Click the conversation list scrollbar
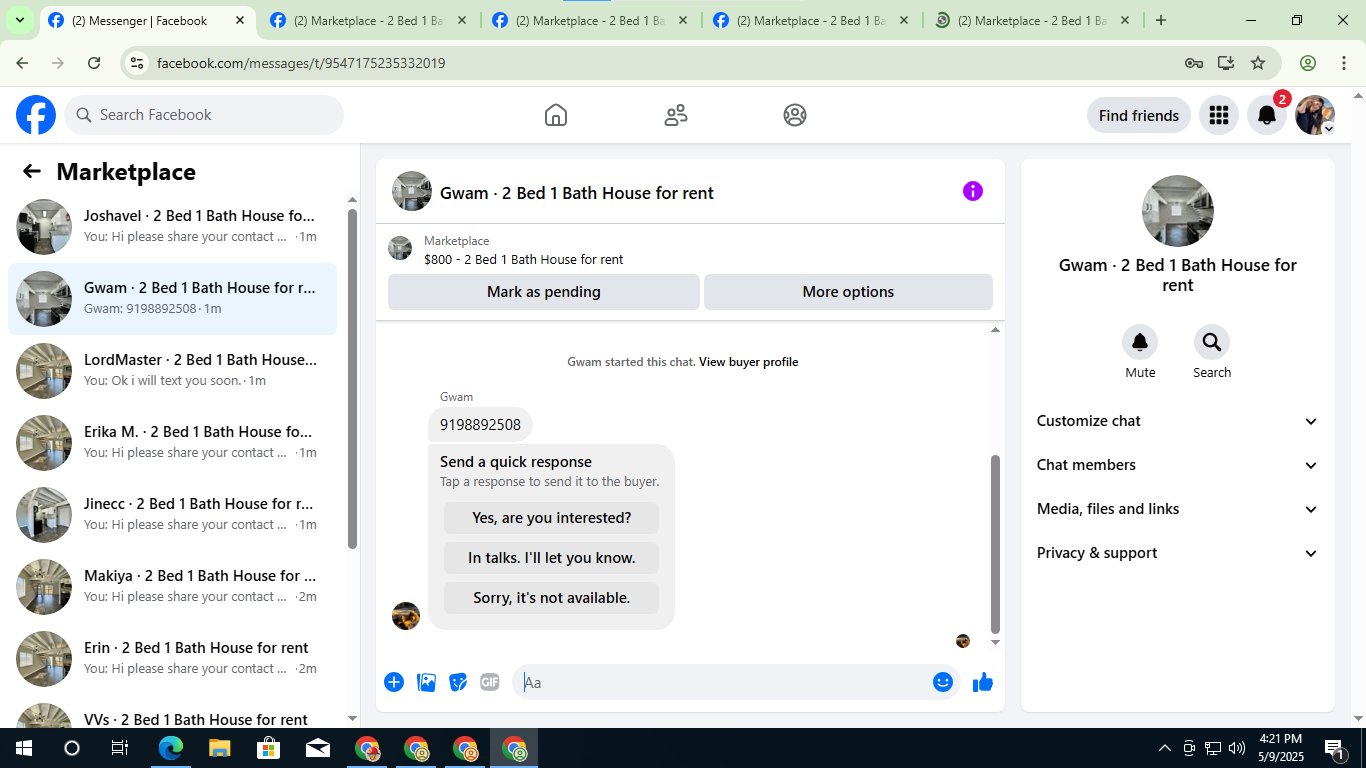This screenshot has width=1366, height=768. pos(352,378)
